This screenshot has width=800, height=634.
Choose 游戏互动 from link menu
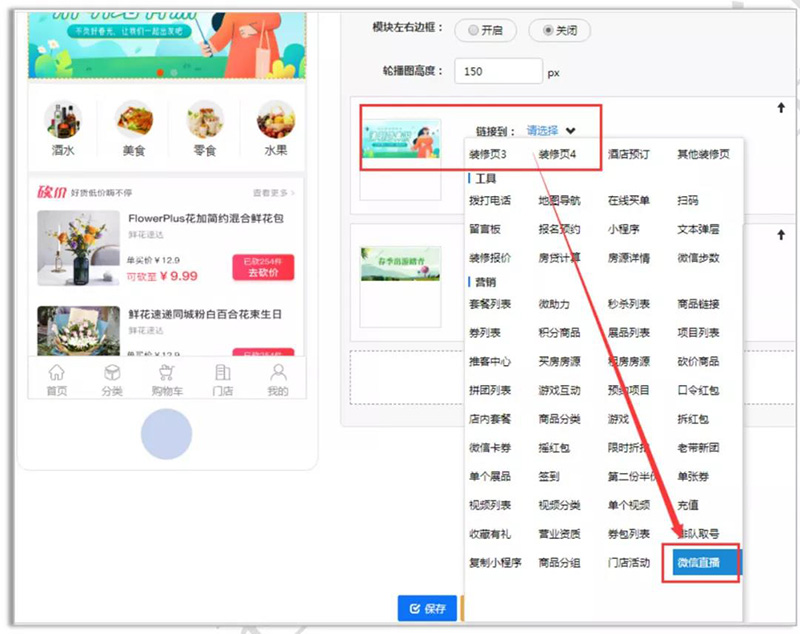[559, 390]
